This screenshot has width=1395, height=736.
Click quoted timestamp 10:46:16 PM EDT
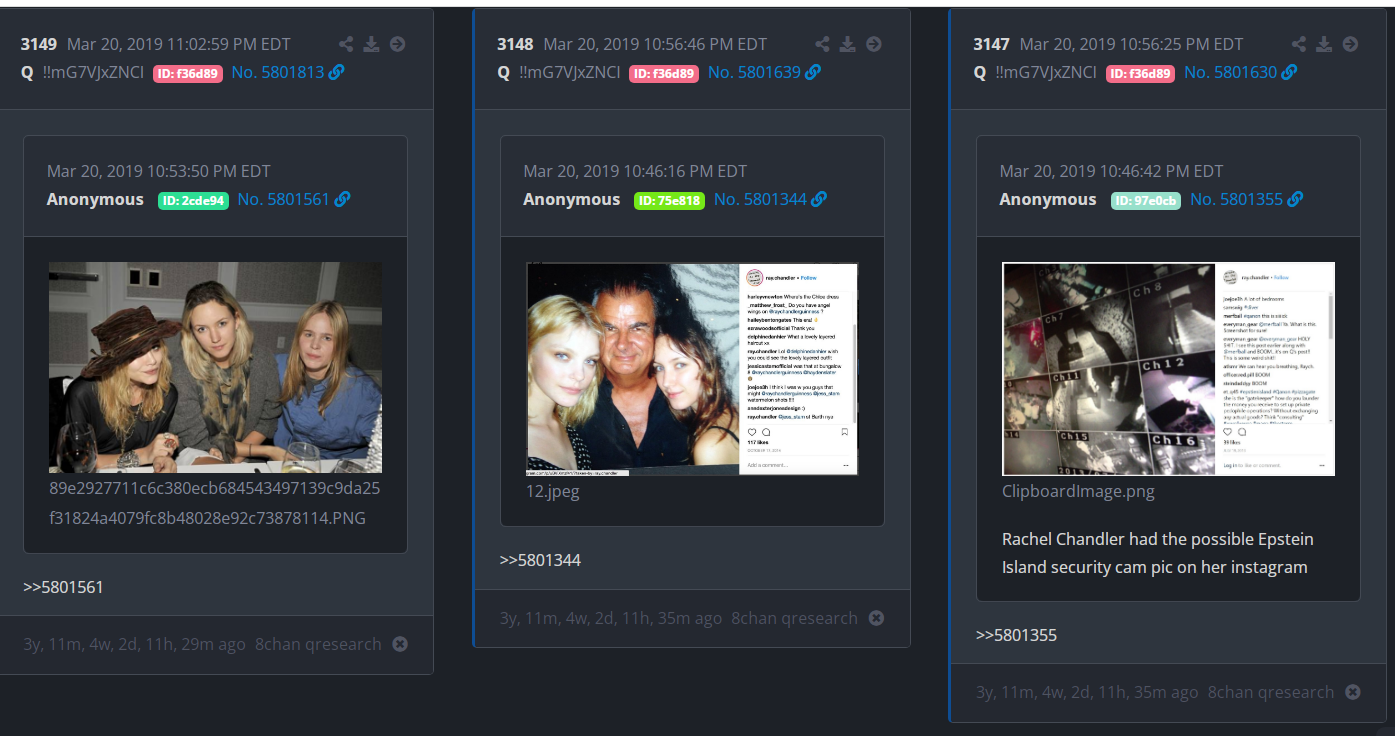click(635, 171)
